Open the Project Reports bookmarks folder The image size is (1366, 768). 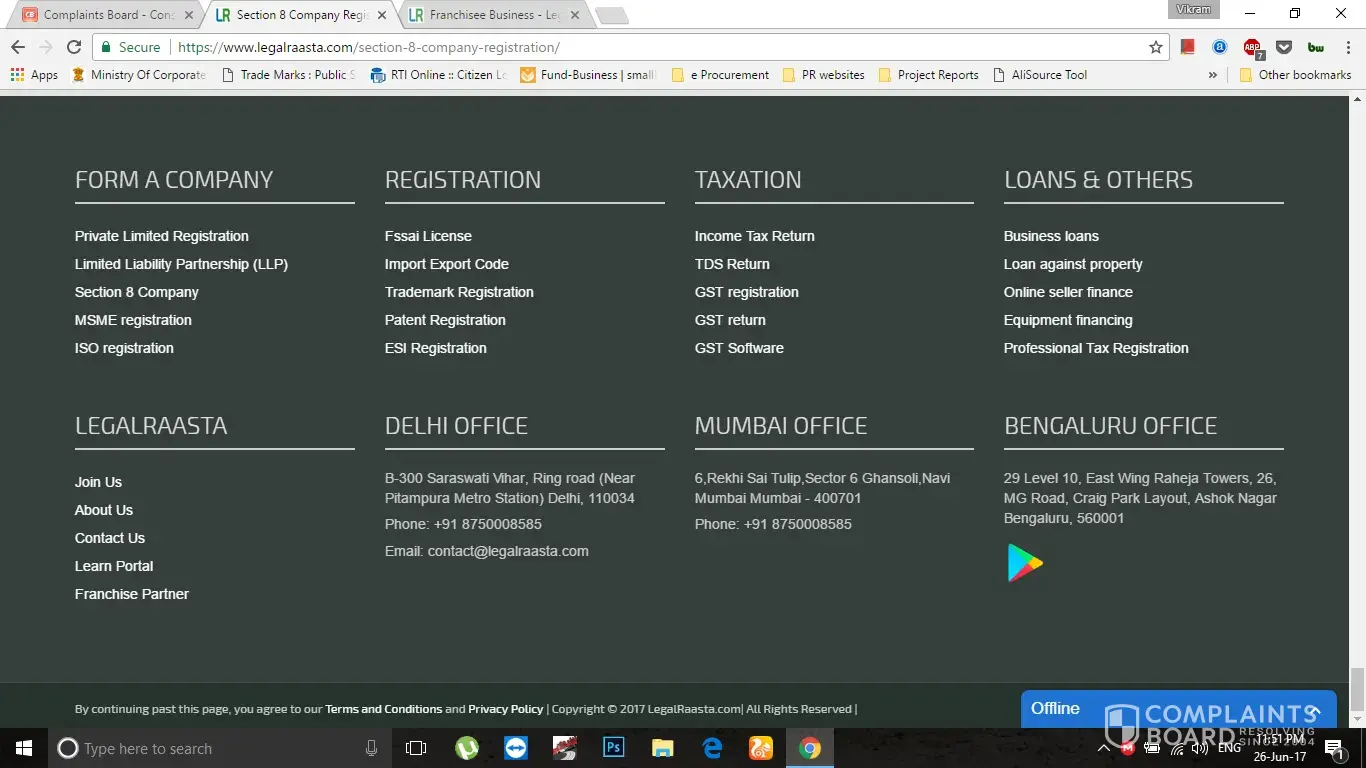tap(928, 75)
